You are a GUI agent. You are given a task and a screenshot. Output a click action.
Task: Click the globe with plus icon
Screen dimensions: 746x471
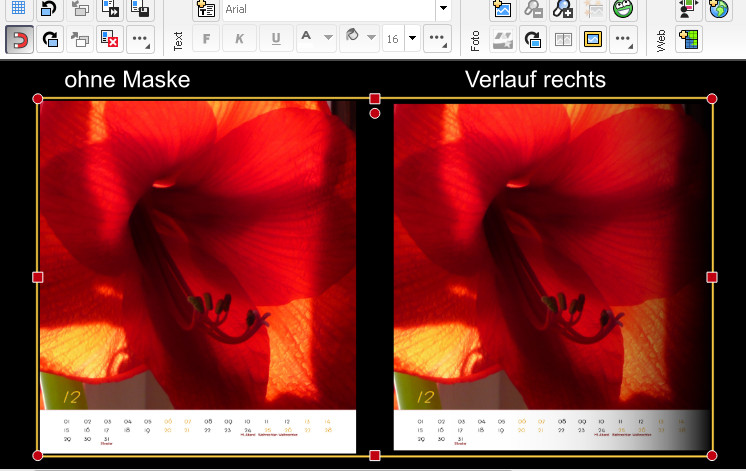coord(718,9)
